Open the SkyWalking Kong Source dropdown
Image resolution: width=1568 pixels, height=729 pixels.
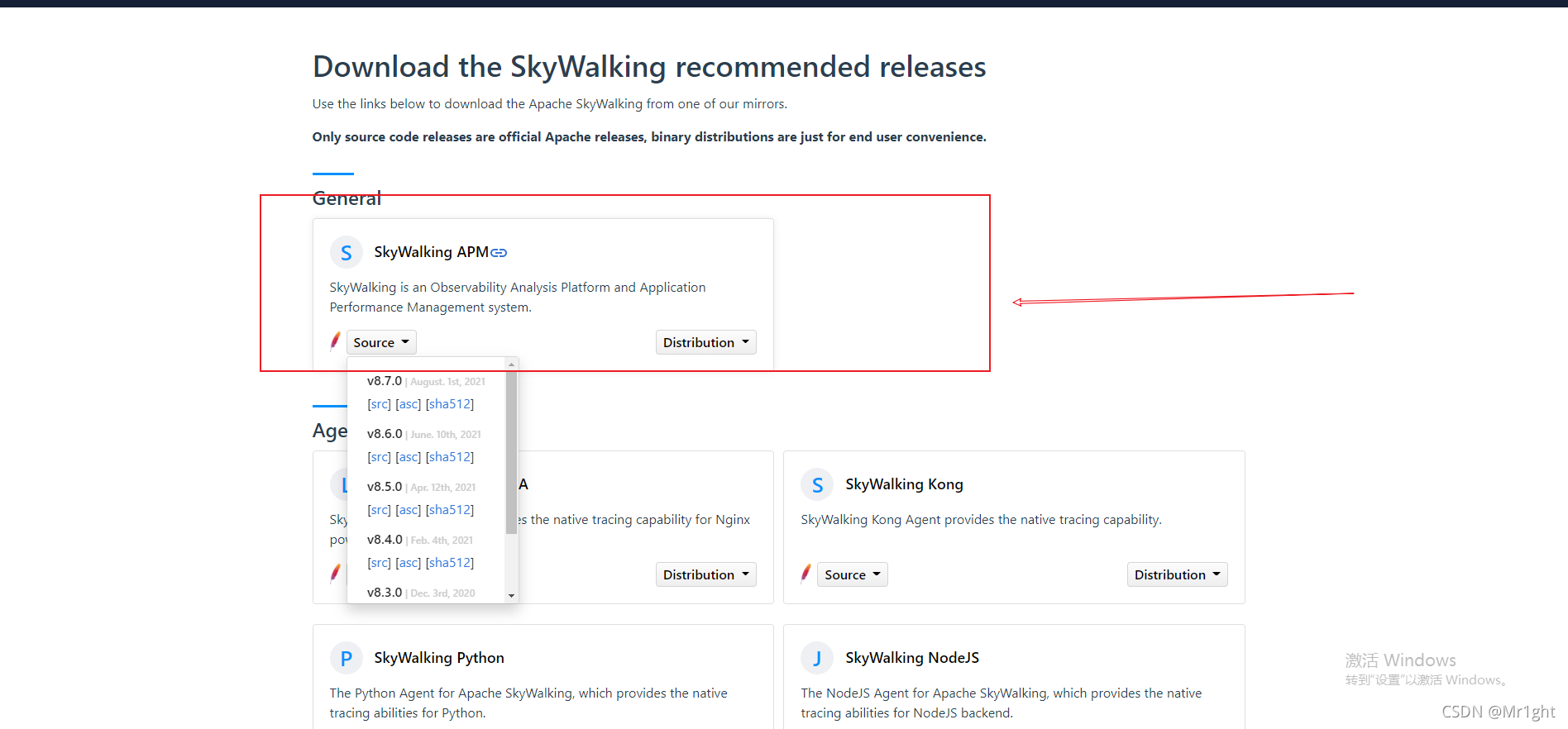853,574
